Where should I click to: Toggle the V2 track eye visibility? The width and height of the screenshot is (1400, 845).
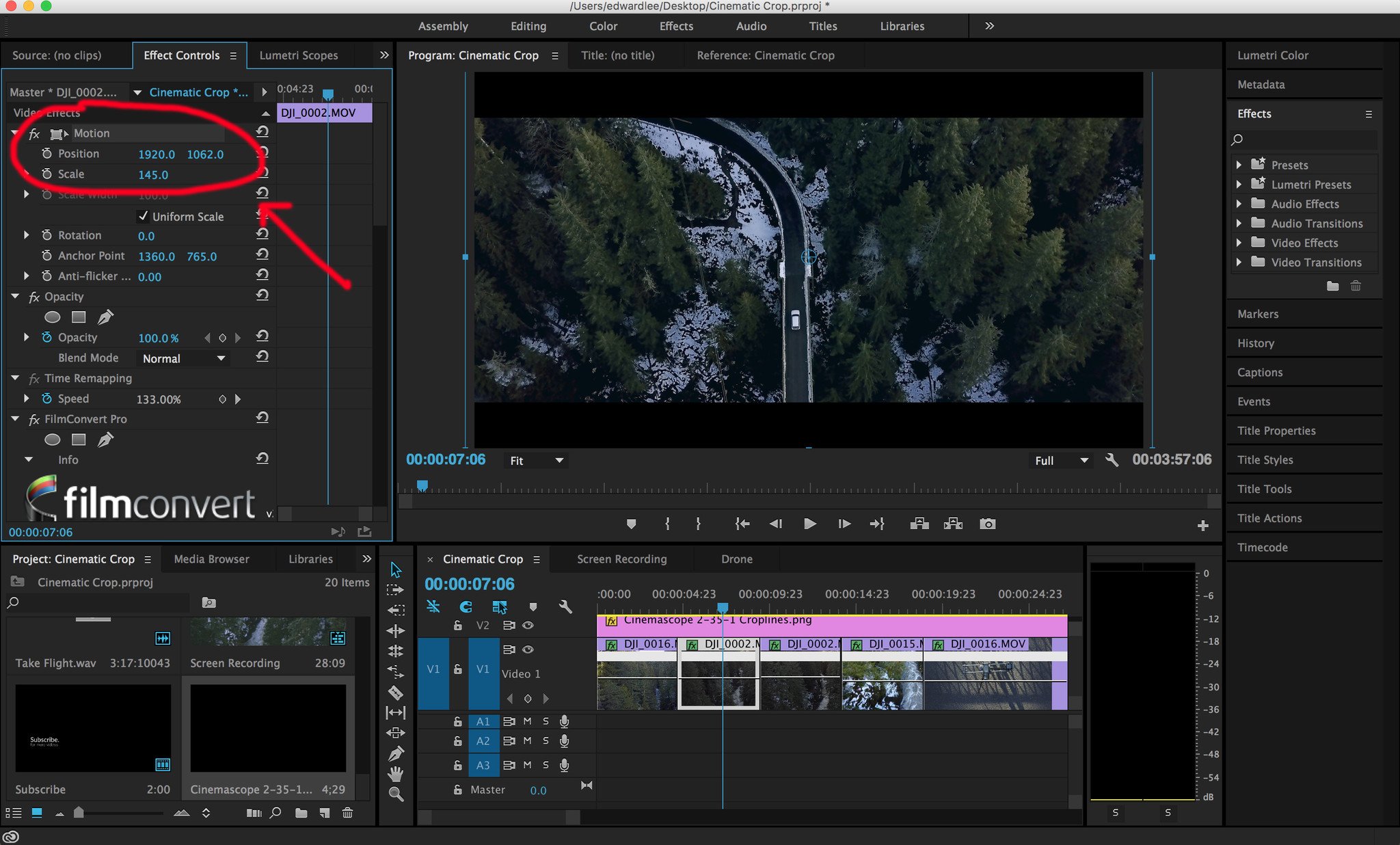pyautogui.click(x=528, y=625)
